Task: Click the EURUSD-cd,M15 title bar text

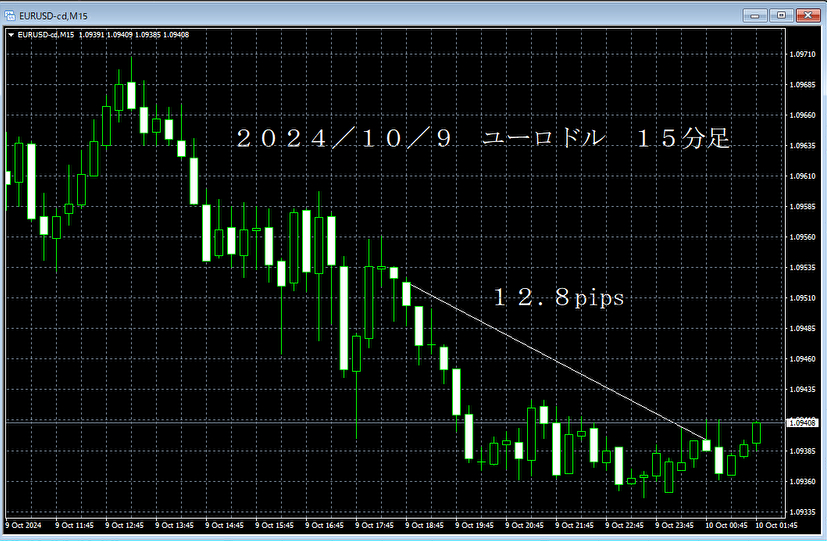Action: 53,16
